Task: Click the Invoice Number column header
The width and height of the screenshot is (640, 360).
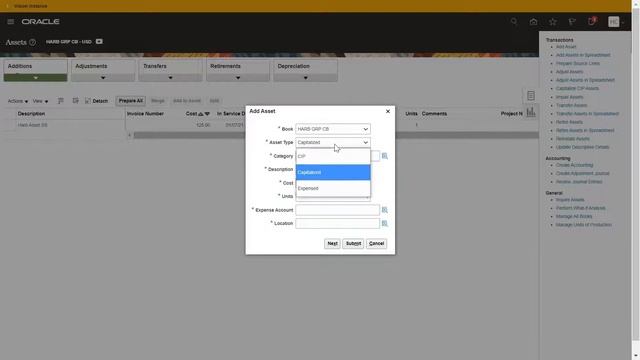Action: (x=145, y=114)
